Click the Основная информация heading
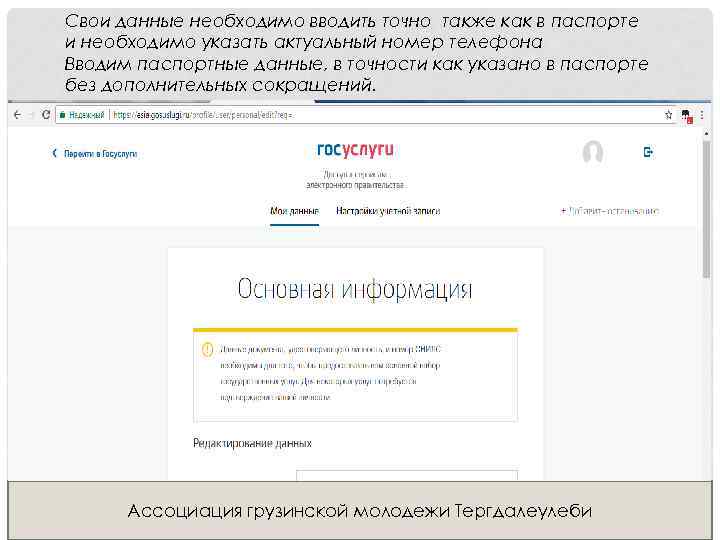720x540 pixels. click(x=355, y=289)
